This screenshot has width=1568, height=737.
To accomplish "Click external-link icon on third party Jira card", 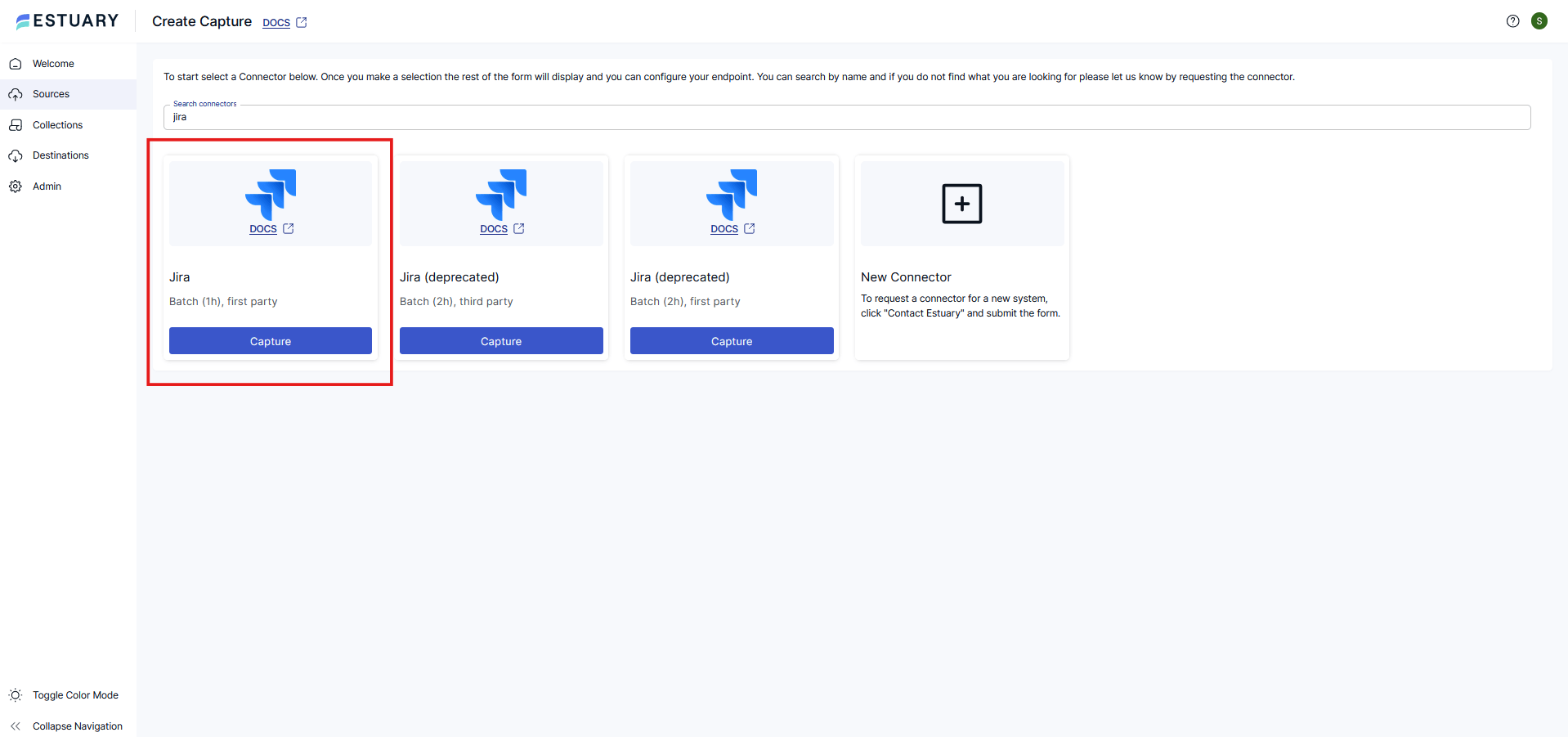I will coord(519,229).
